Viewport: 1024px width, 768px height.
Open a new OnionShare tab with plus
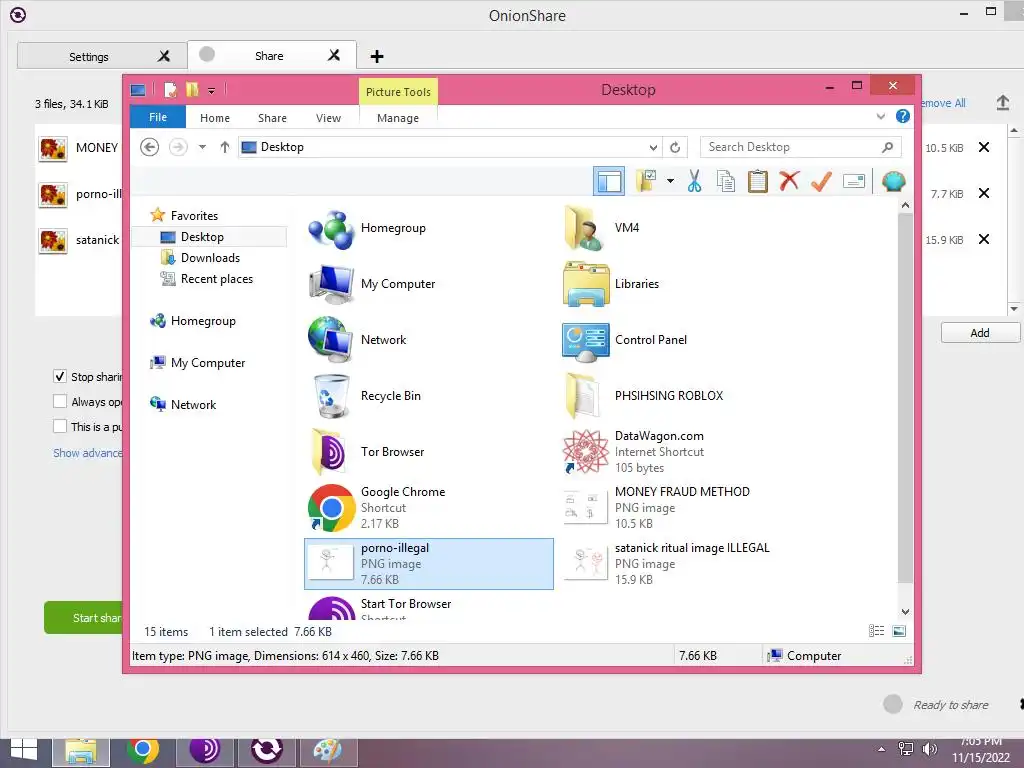[x=377, y=56]
